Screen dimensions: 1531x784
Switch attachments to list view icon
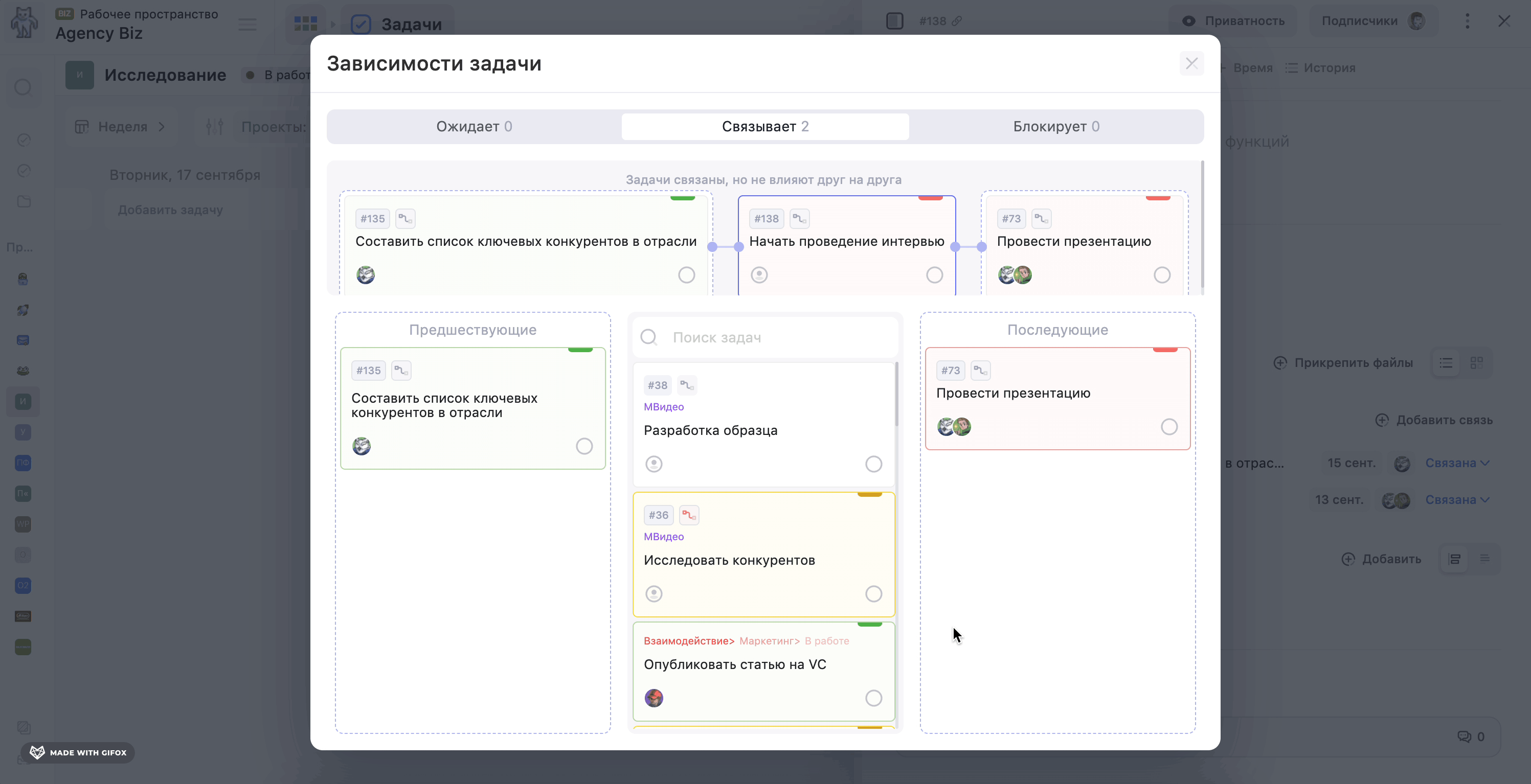(x=1446, y=363)
